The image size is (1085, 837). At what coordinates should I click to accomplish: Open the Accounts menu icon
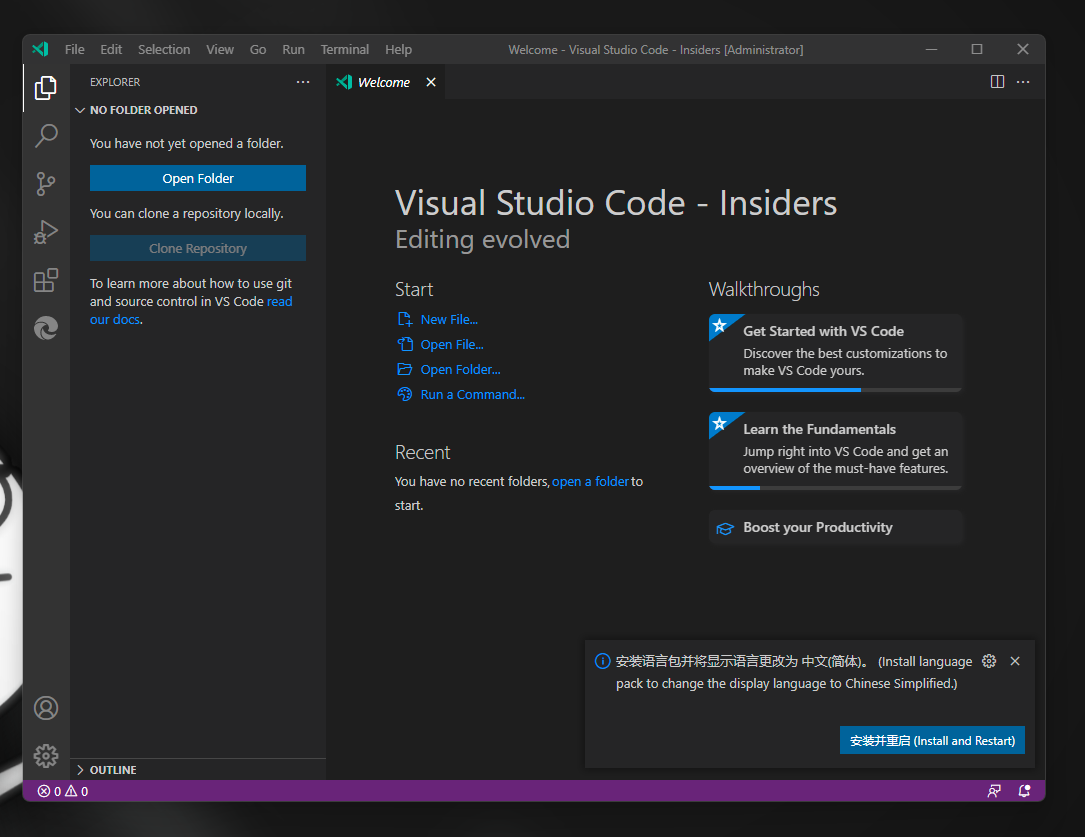[46, 708]
